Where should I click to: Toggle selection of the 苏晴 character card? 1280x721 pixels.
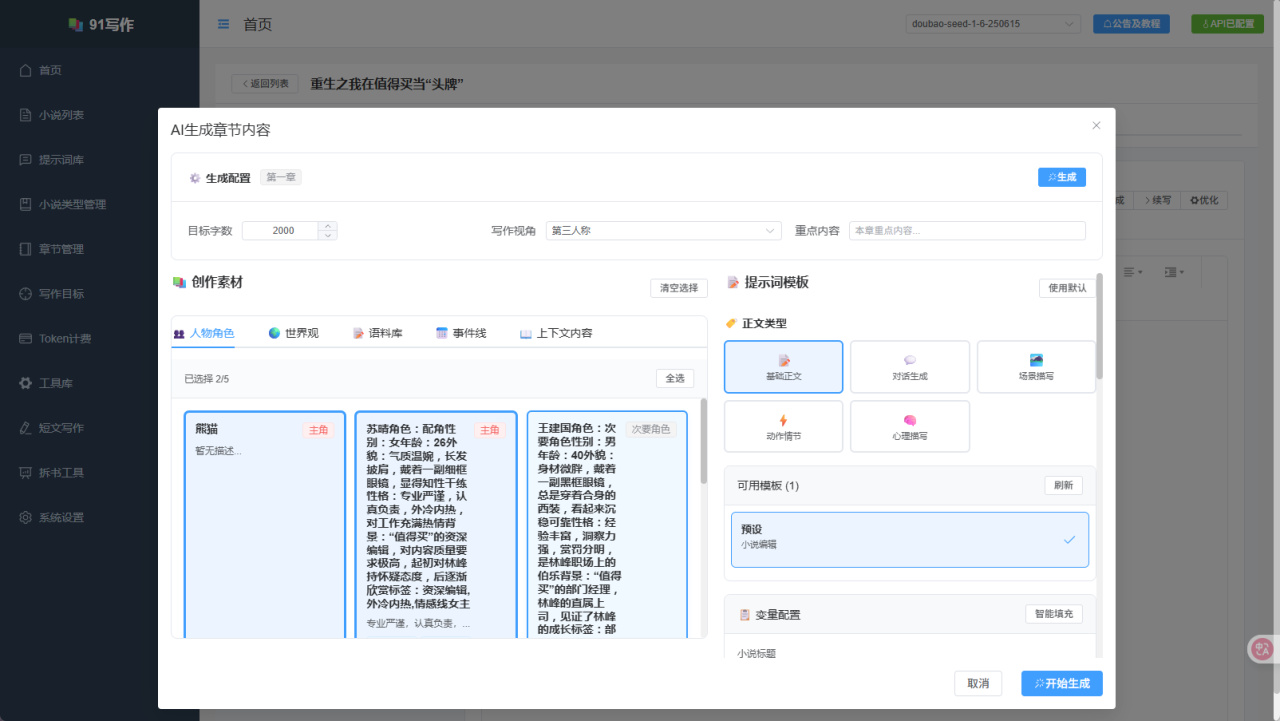tap(436, 524)
